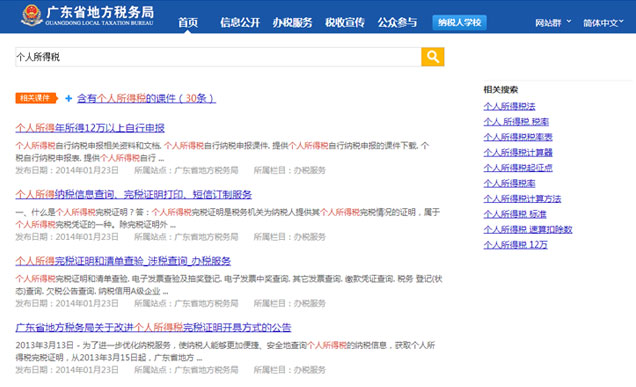Open result 个人所得纳税信息查询、完税证明打印、短信订制服务

click(x=133, y=195)
